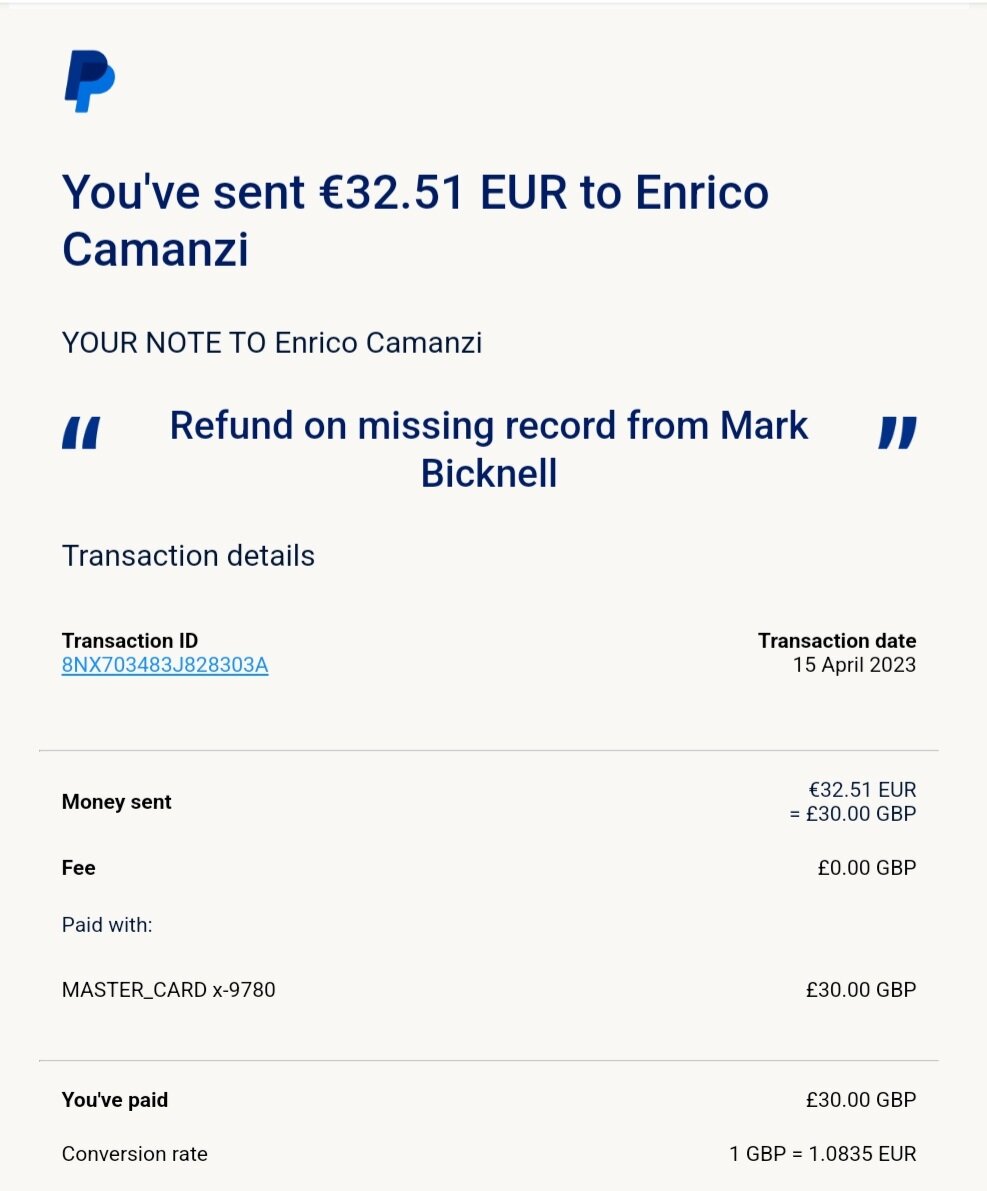Screen dimensions: 987x1191
Task: Click the closing quotation mark icon
Action: [x=897, y=432]
